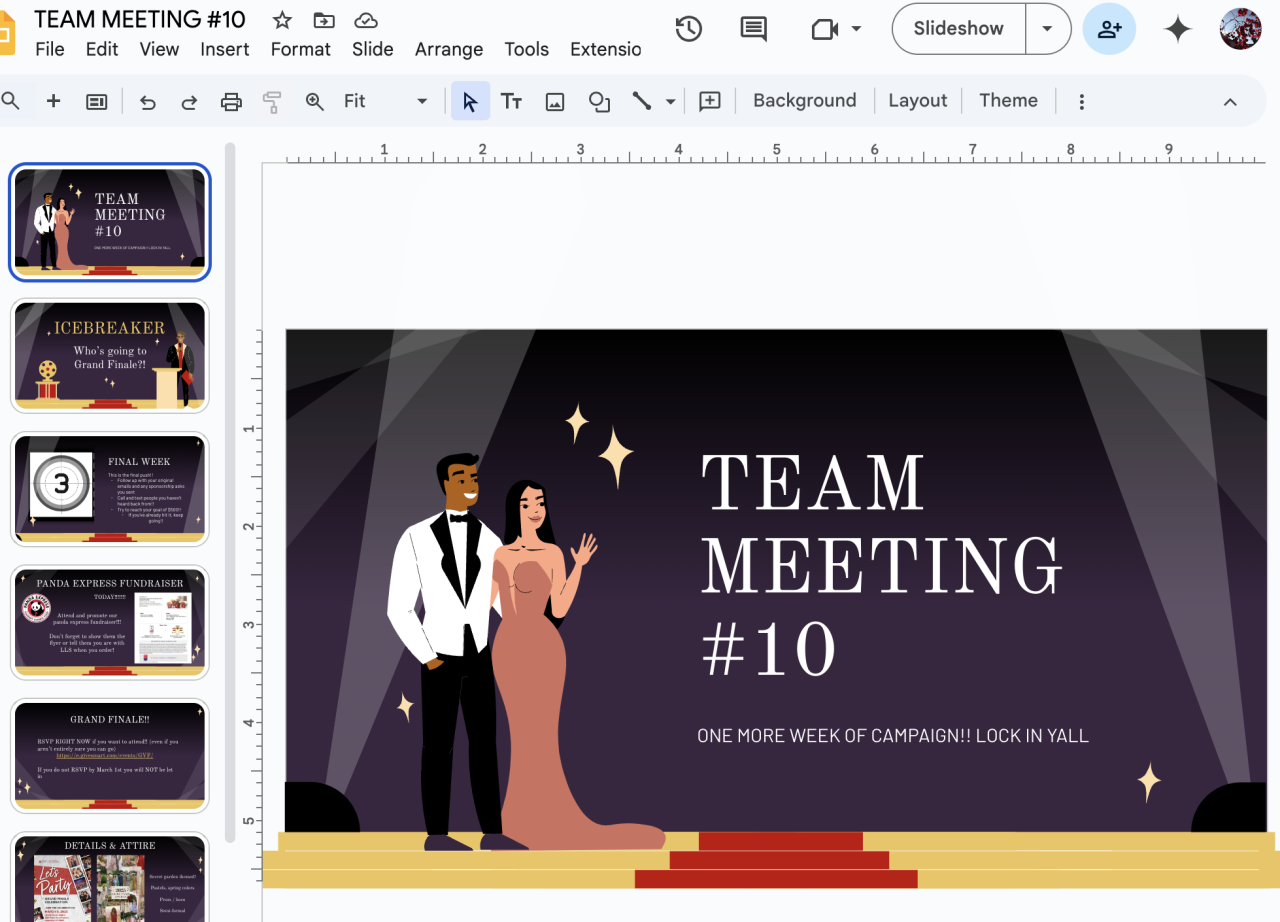This screenshot has height=922, width=1280.
Task: Expand the Slideshow options dropdown arrow
Action: [1047, 28]
